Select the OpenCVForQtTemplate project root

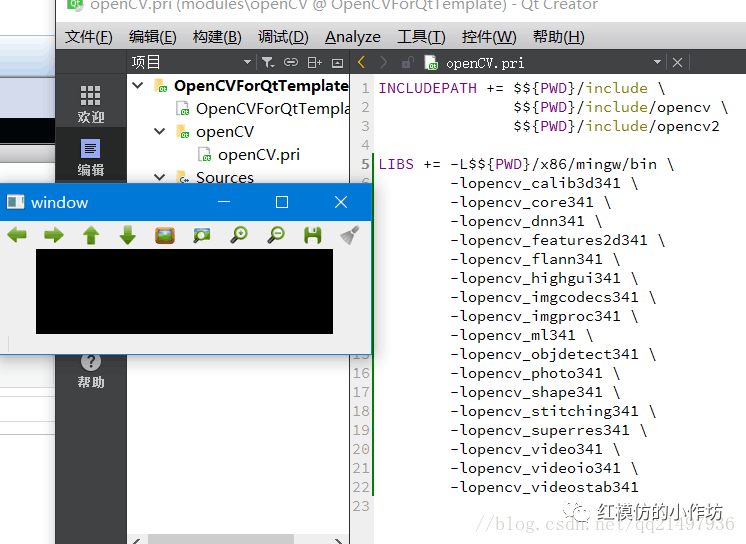coord(261,86)
